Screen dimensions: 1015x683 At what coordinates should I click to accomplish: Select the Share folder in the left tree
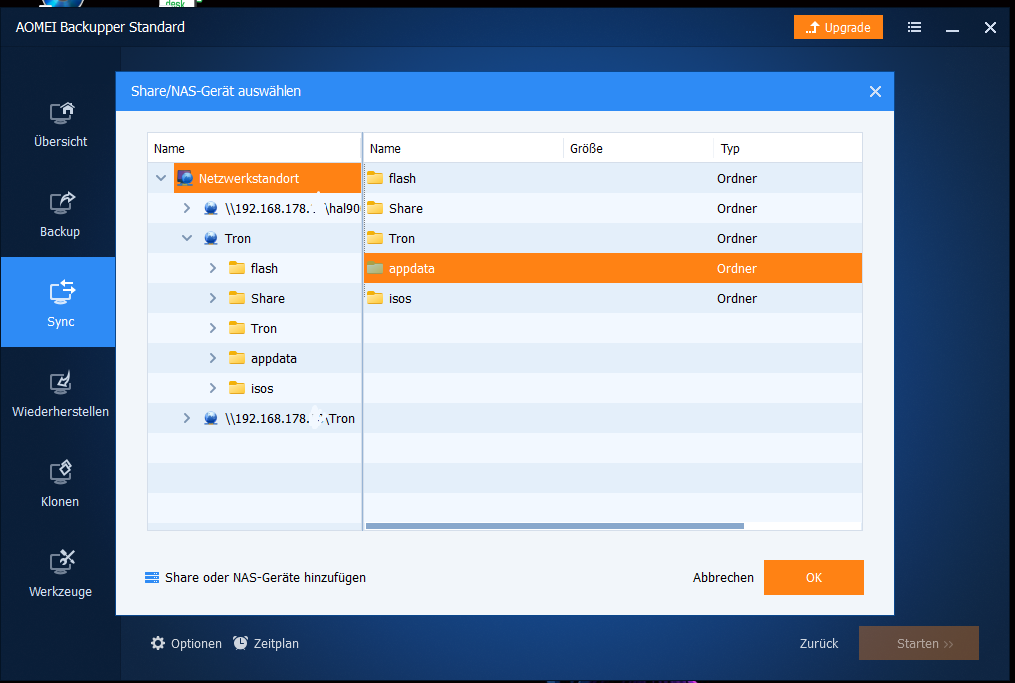(x=268, y=298)
